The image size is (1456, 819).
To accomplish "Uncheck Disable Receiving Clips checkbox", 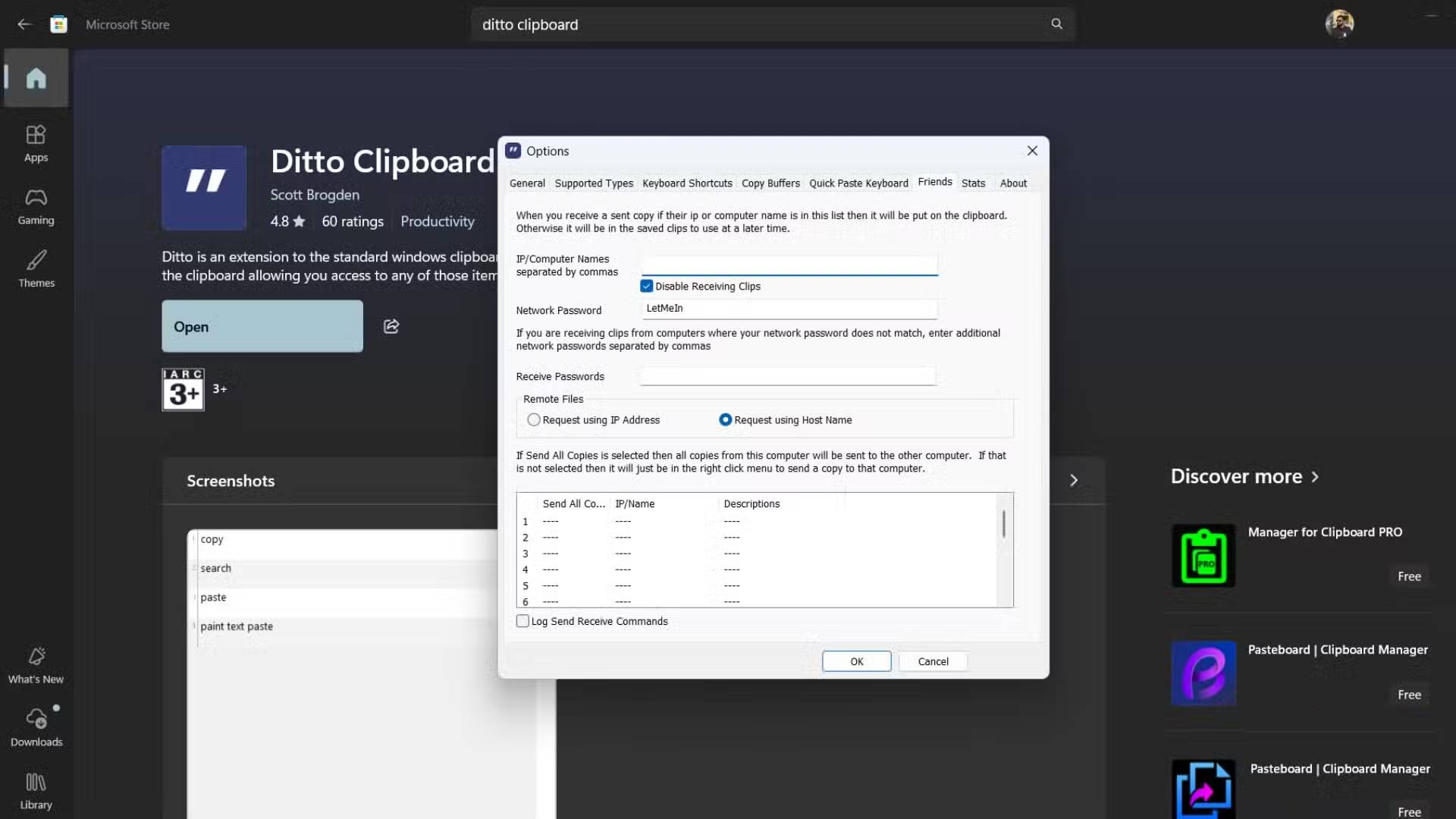I will [647, 286].
